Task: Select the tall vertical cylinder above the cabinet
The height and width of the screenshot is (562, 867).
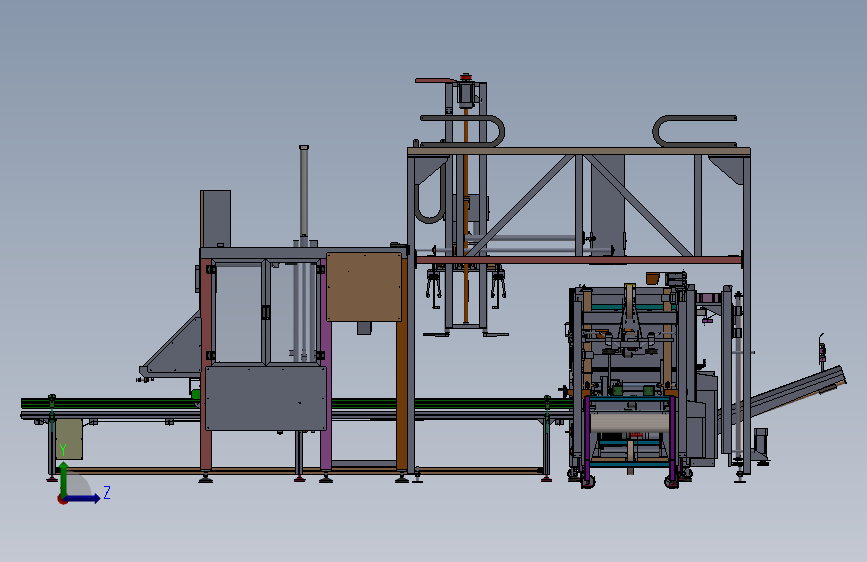Action: tap(304, 192)
